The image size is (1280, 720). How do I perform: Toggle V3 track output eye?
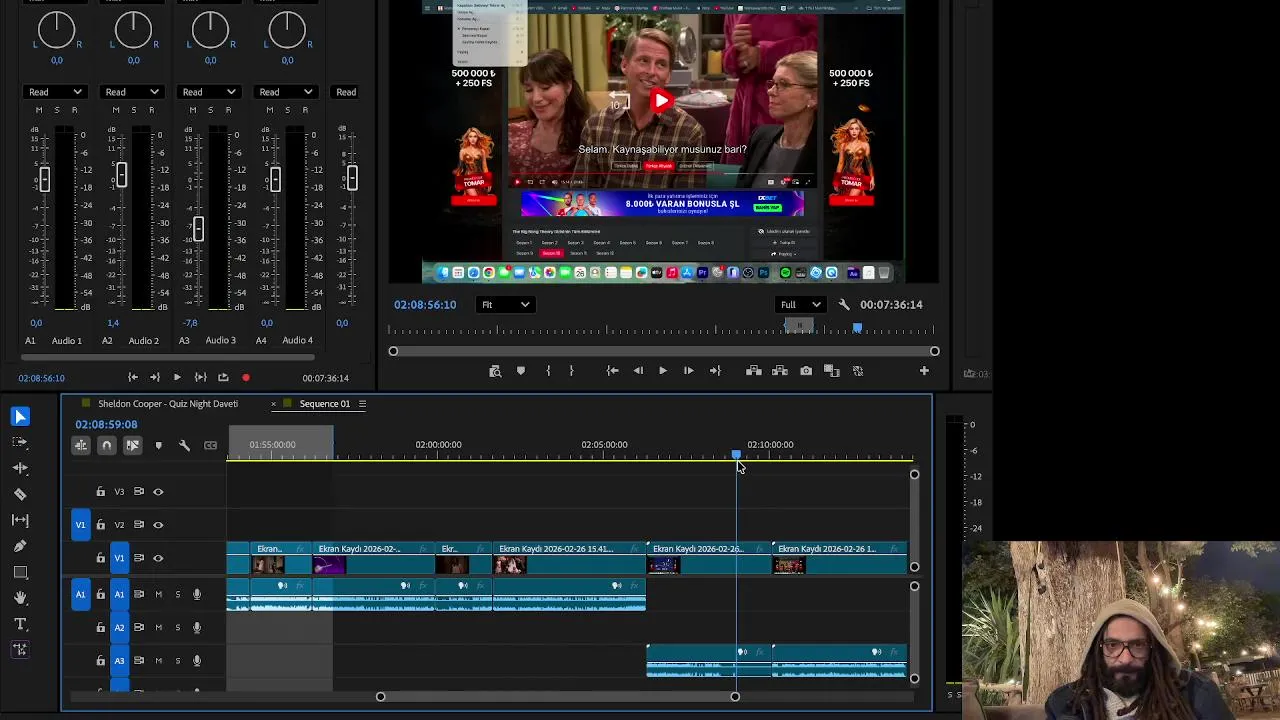[158, 492]
